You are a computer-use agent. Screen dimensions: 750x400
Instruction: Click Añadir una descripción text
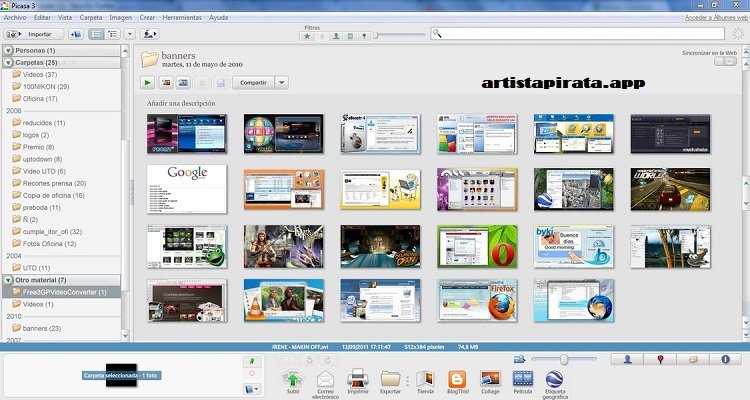click(x=181, y=103)
